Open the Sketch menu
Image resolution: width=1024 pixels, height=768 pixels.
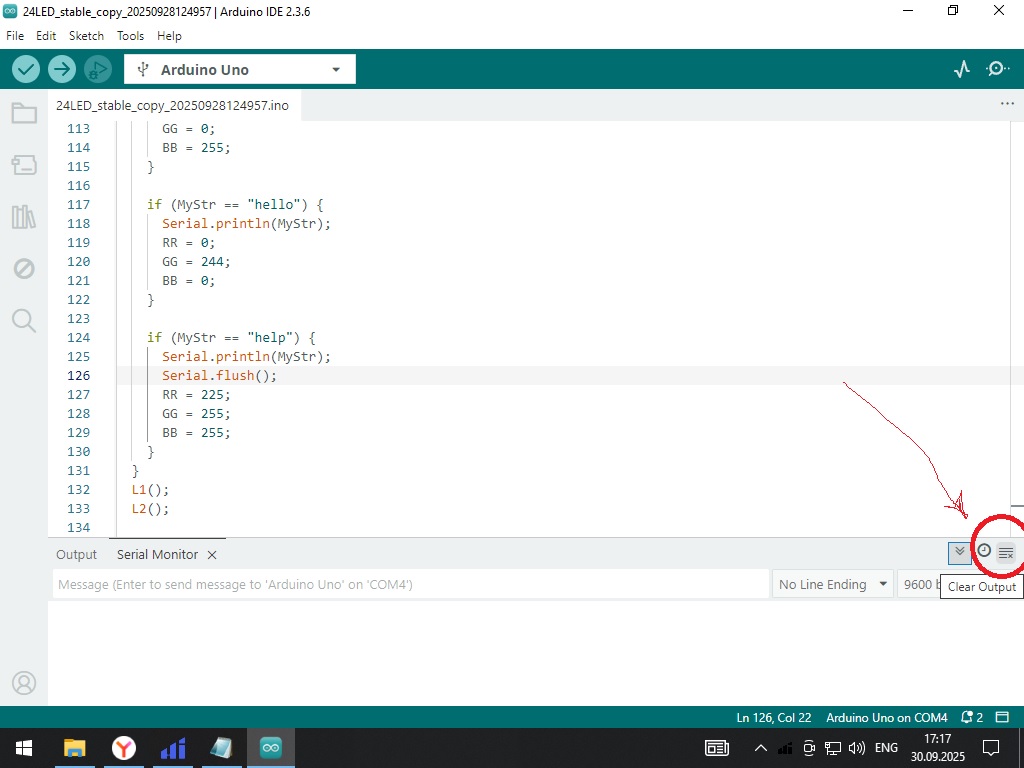click(86, 35)
